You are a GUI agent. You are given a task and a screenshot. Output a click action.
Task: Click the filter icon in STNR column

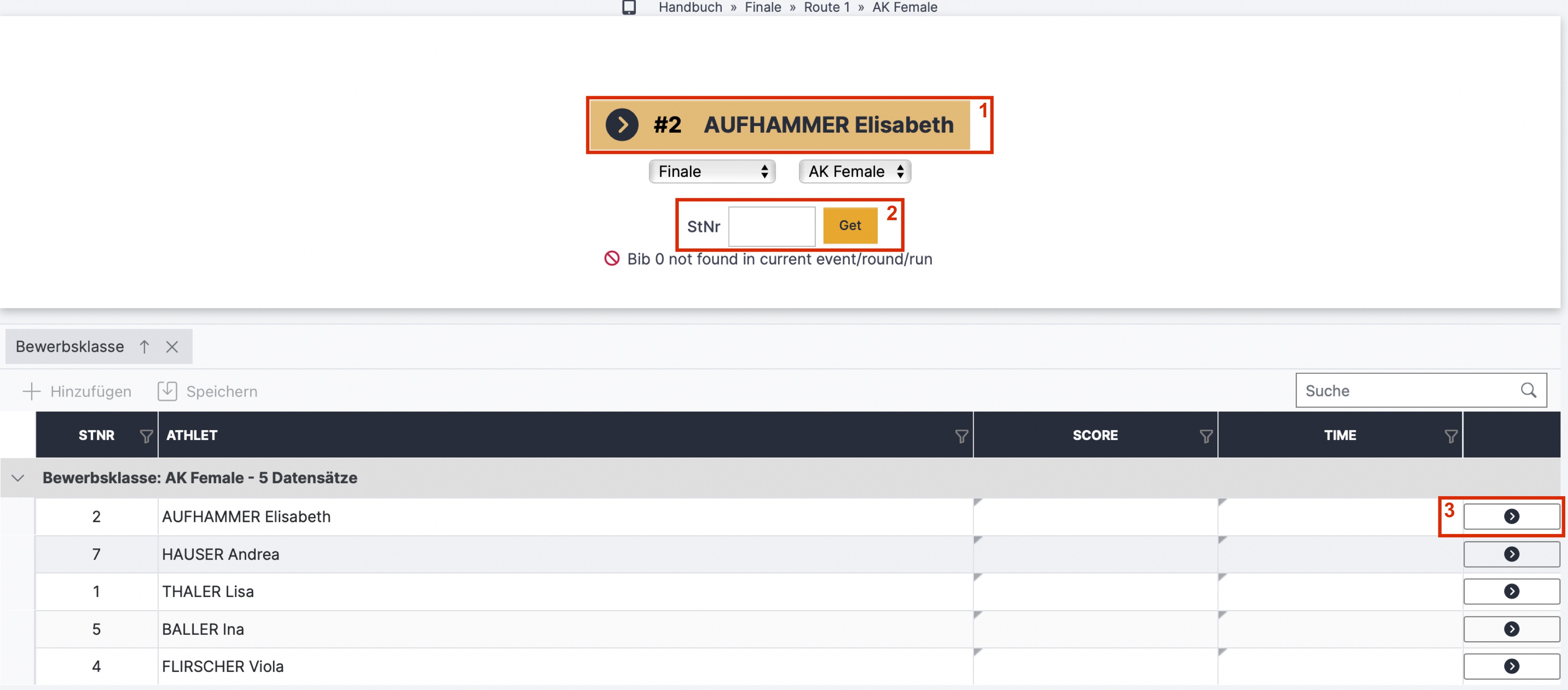[x=146, y=436]
